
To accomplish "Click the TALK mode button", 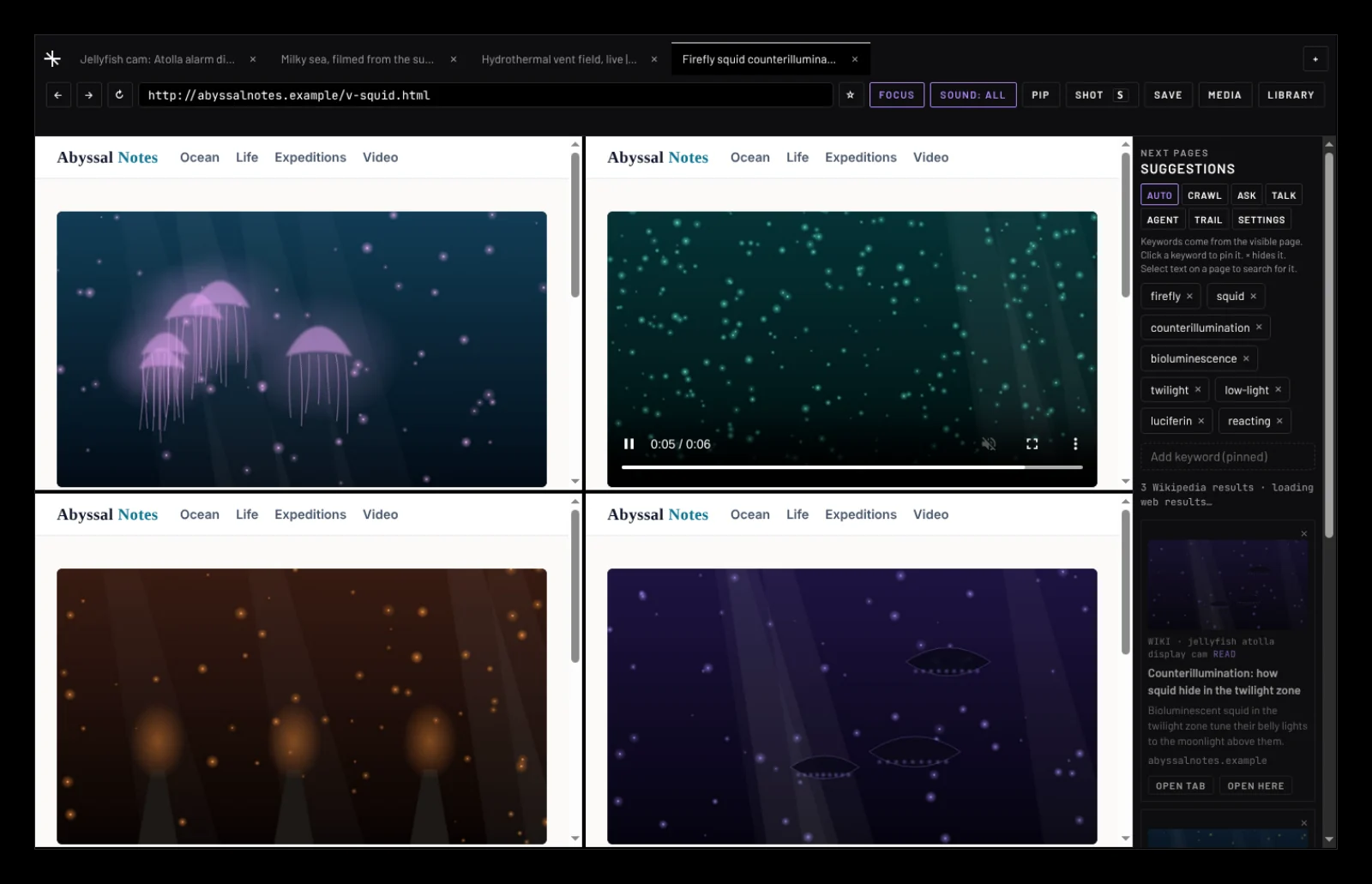I will [1284, 195].
